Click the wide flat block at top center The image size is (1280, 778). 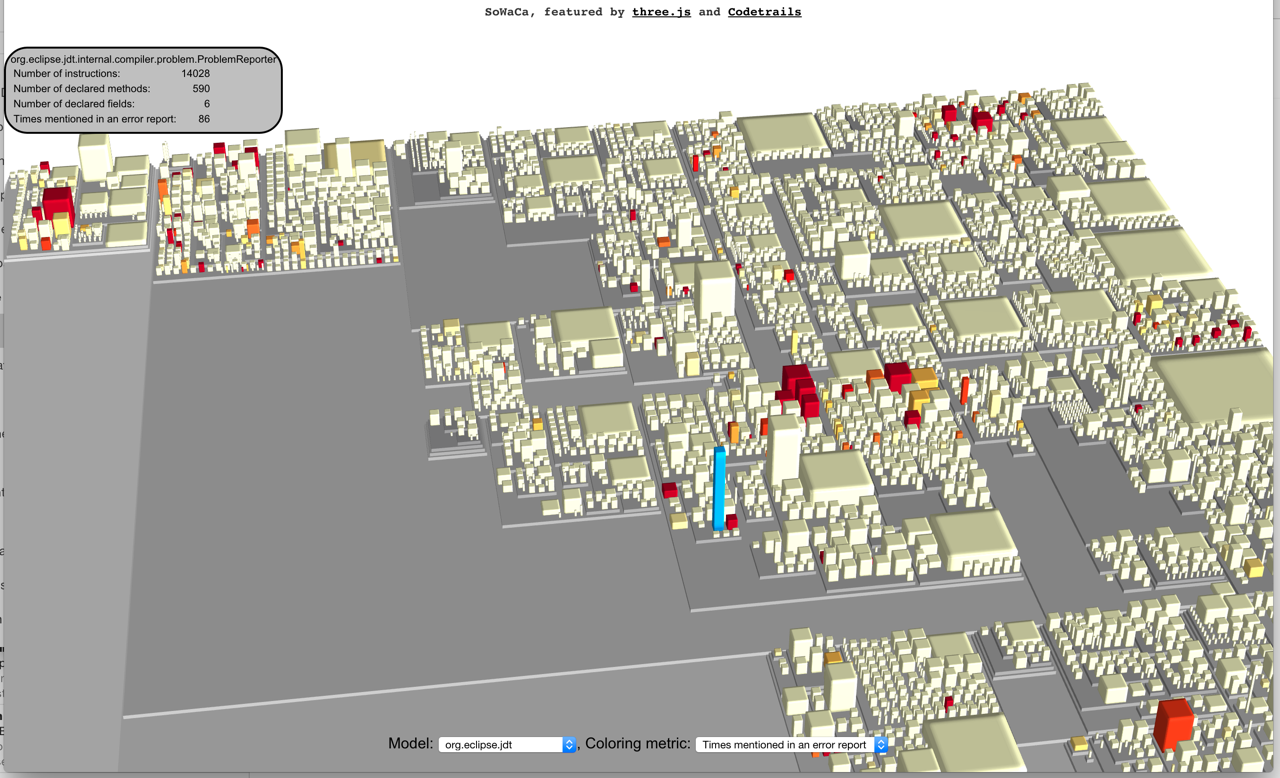[782, 133]
